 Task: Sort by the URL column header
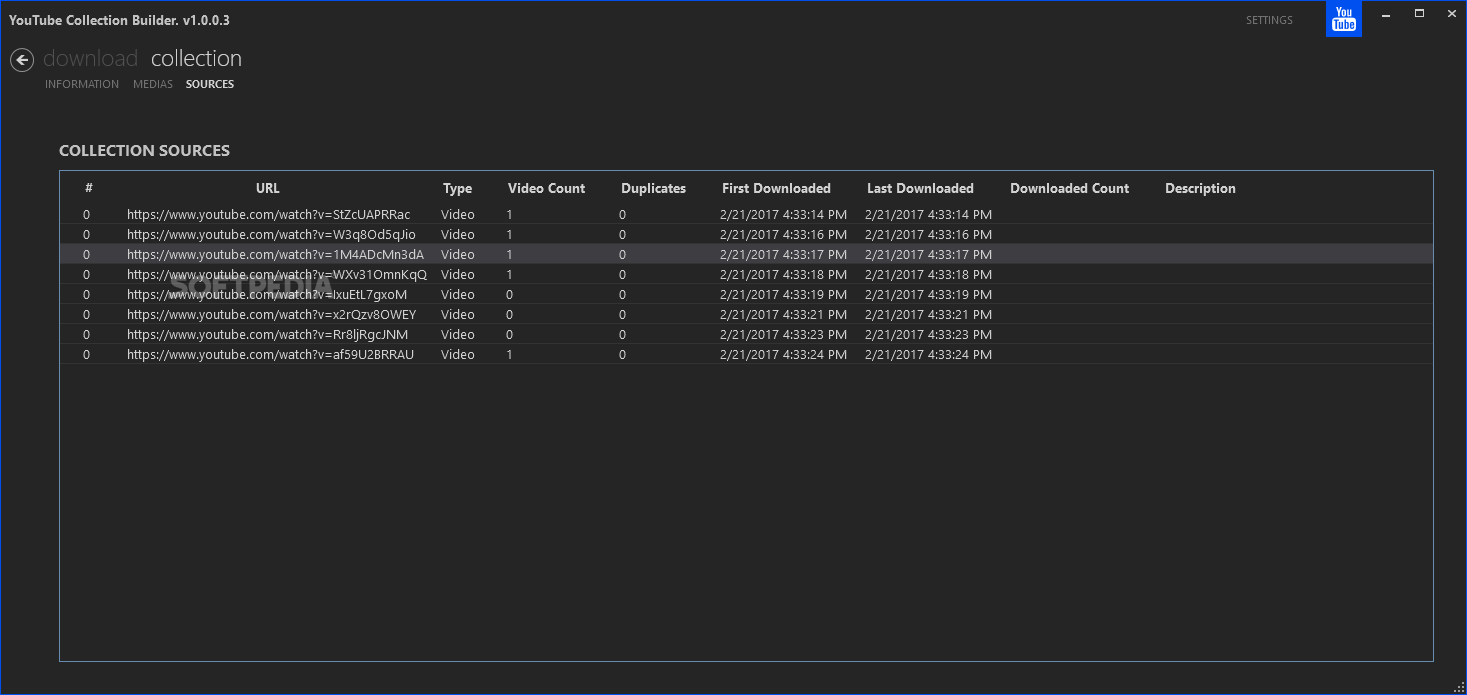pyautogui.click(x=268, y=188)
